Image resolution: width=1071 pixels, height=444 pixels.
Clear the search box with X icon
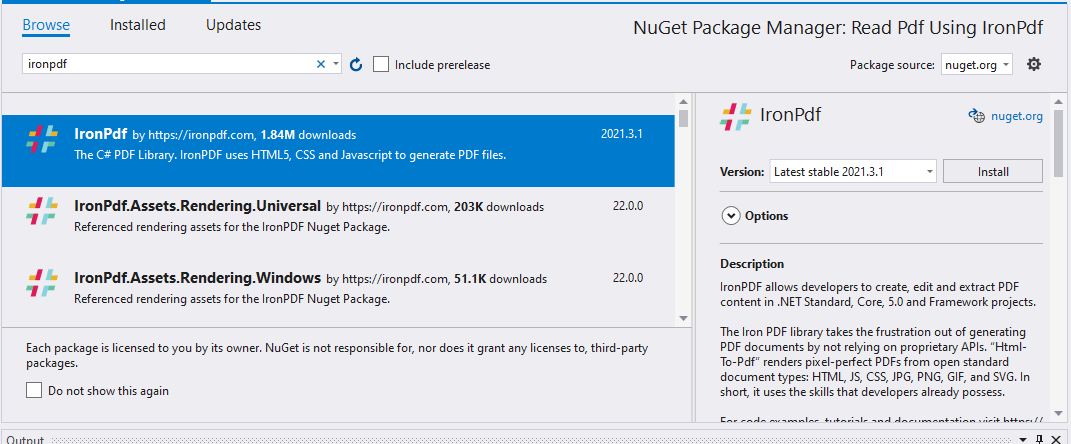(321, 64)
